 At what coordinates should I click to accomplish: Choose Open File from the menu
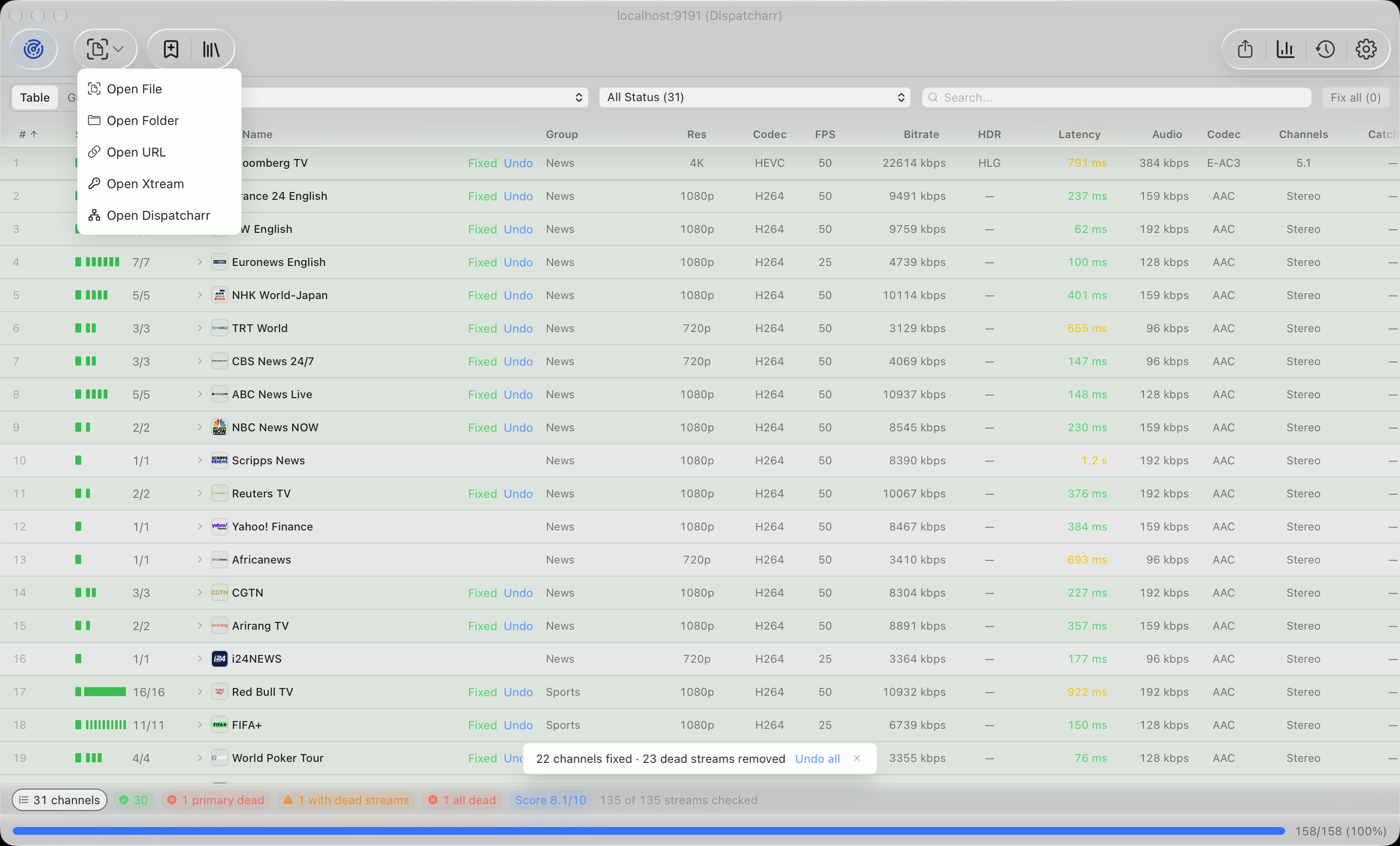159,88
